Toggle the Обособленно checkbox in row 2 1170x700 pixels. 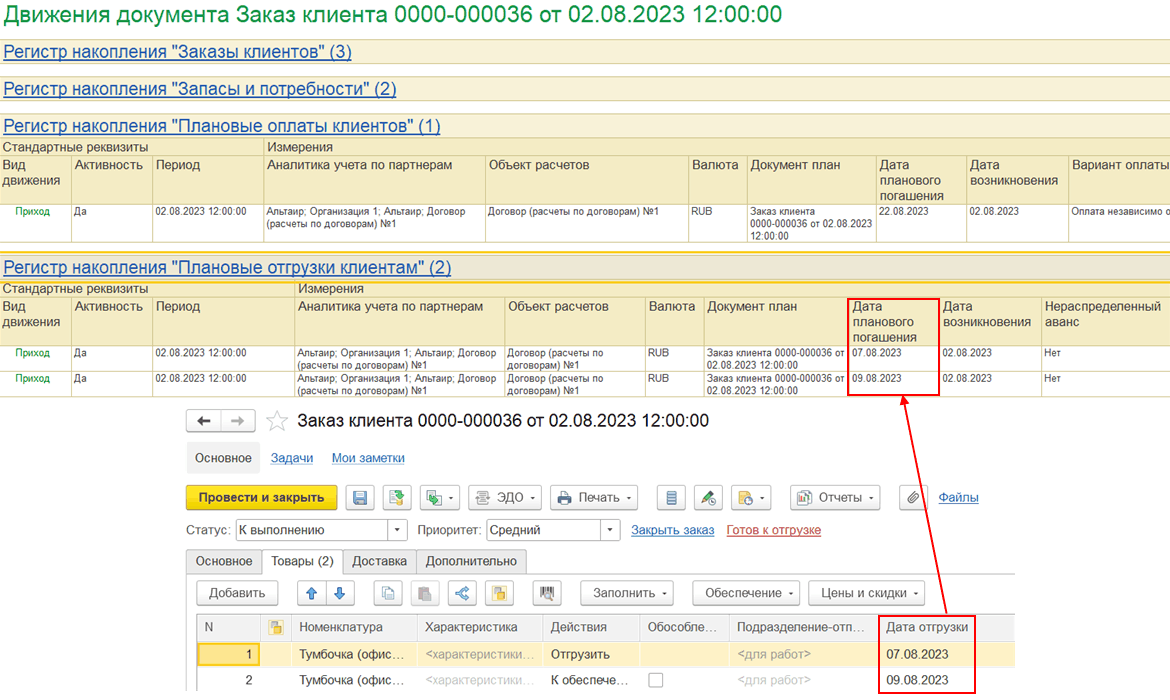pos(655,680)
